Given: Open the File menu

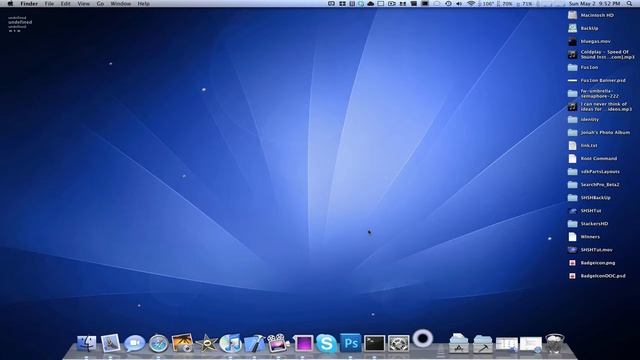Looking at the screenshot, I should tap(49, 3).
